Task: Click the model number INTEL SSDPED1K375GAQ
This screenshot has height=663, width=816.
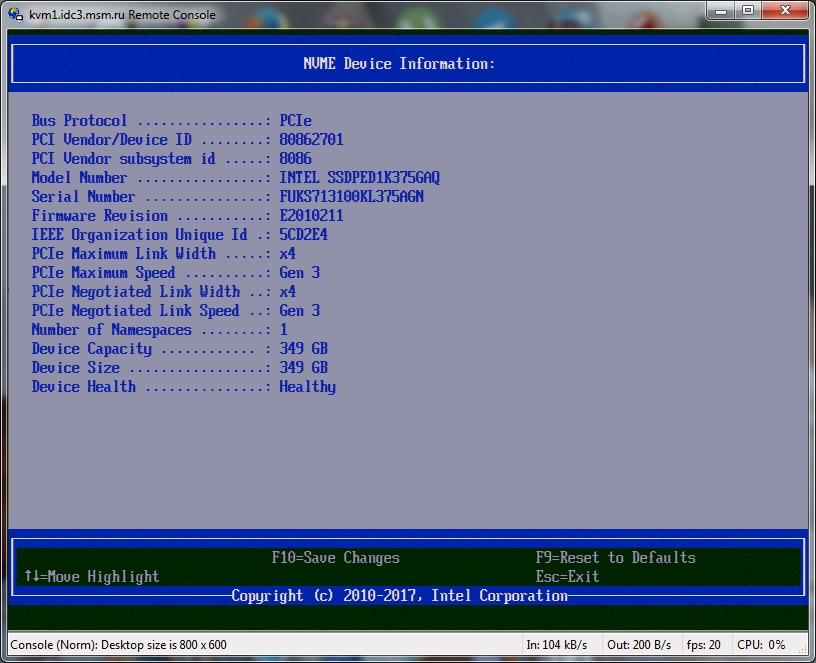Action: tap(360, 177)
